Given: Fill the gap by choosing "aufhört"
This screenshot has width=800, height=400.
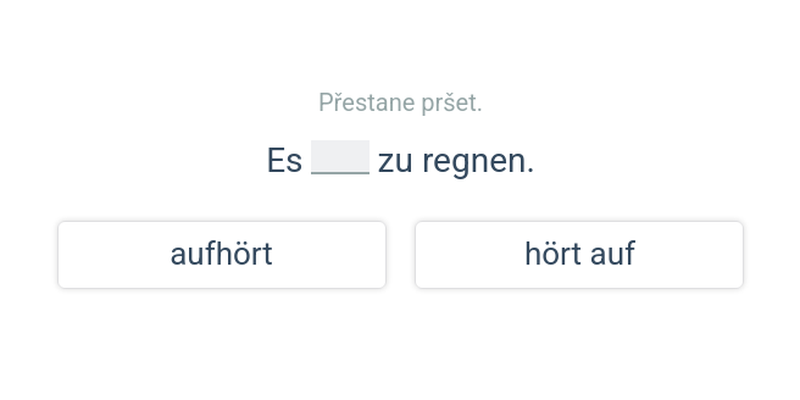Looking at the screenshot, I should click(x=221, y=255).
